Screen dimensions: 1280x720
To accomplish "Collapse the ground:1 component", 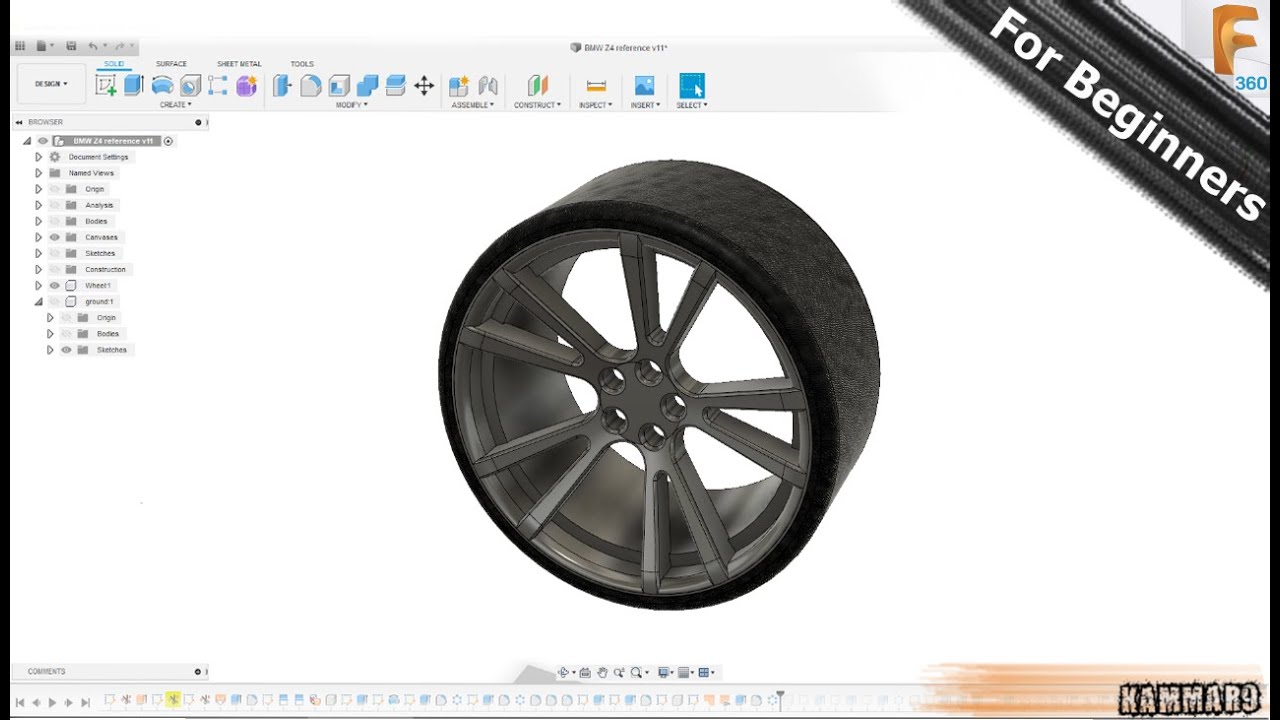I will click(x=39, y=301).
